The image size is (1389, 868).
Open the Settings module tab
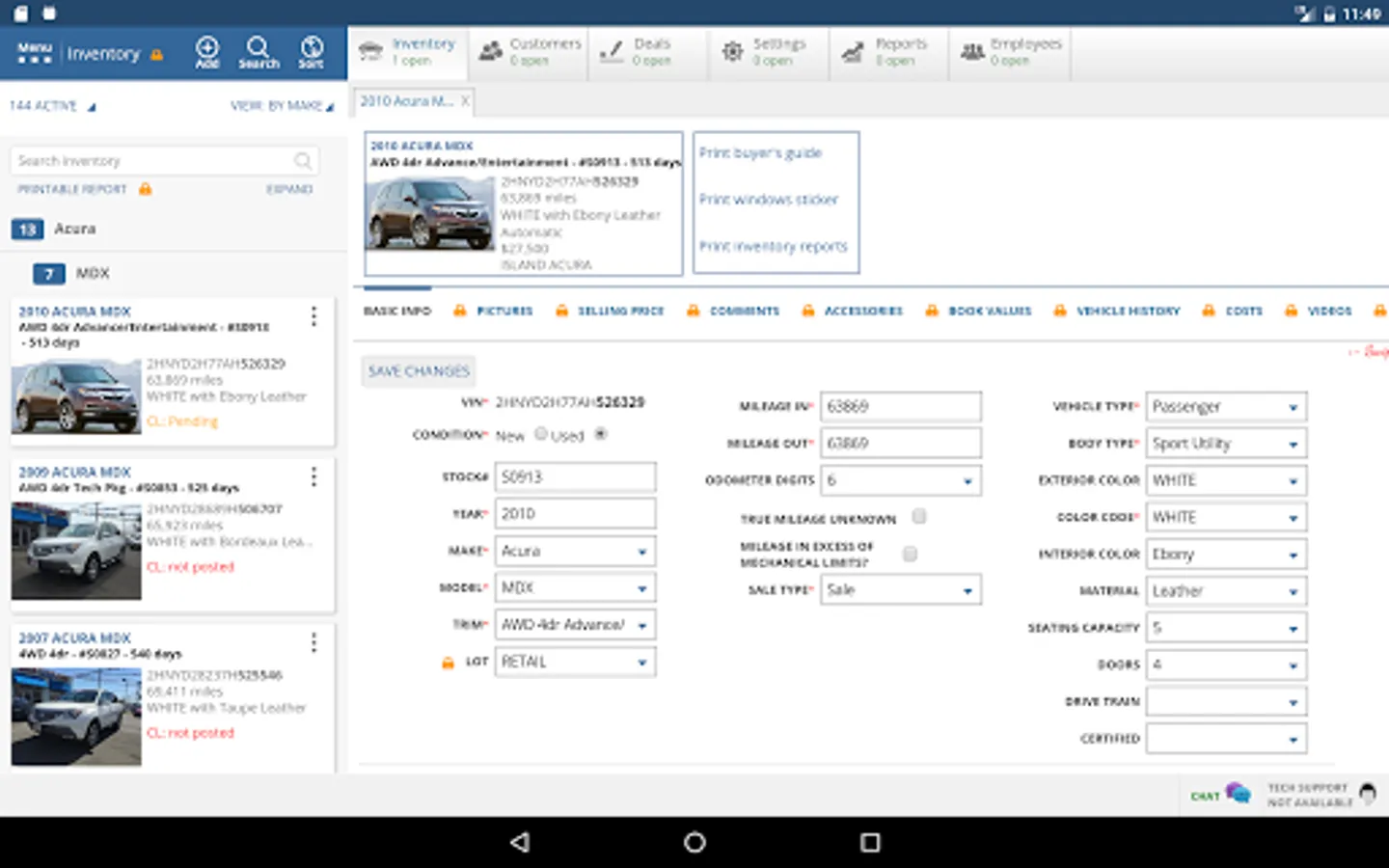(769, 52)
